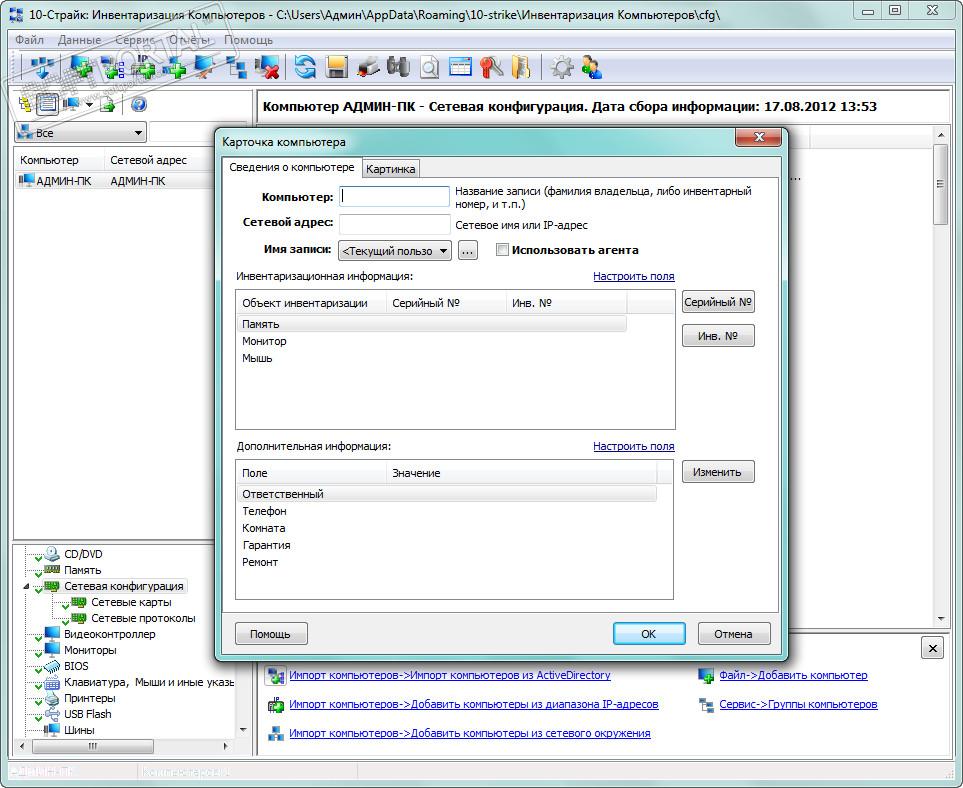
Task: Click the icon beside Import from ActiveDirectory link
Action: tap(275, 676)
